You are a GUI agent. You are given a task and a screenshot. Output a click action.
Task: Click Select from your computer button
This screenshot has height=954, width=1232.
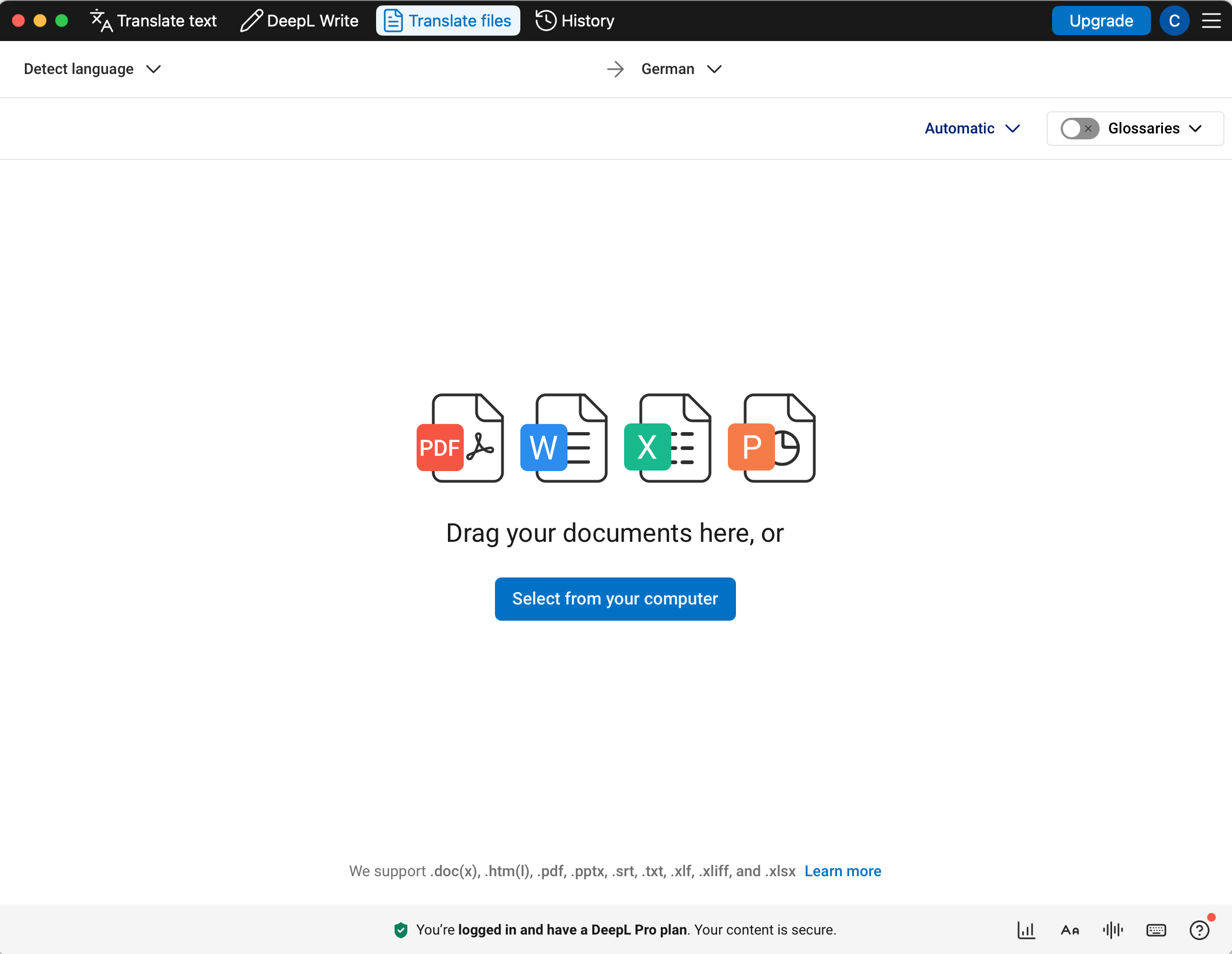(615, 599)
